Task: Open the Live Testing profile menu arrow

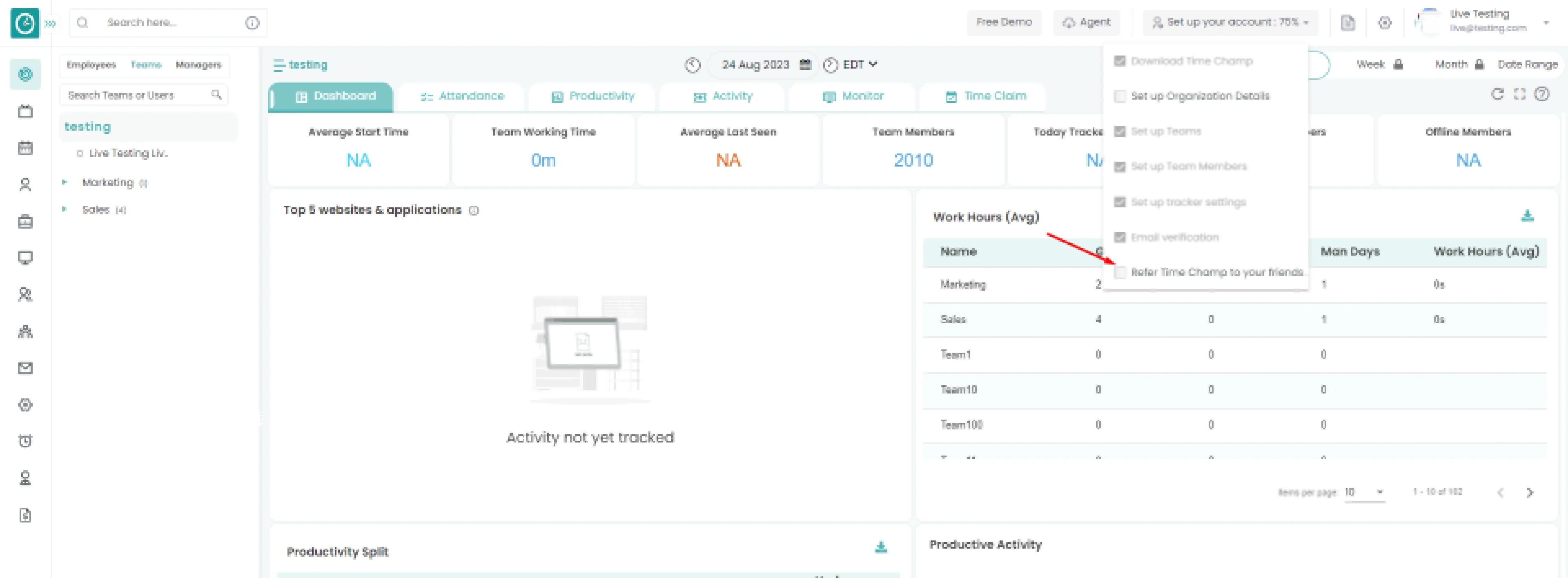Action: coord(1546,22)
